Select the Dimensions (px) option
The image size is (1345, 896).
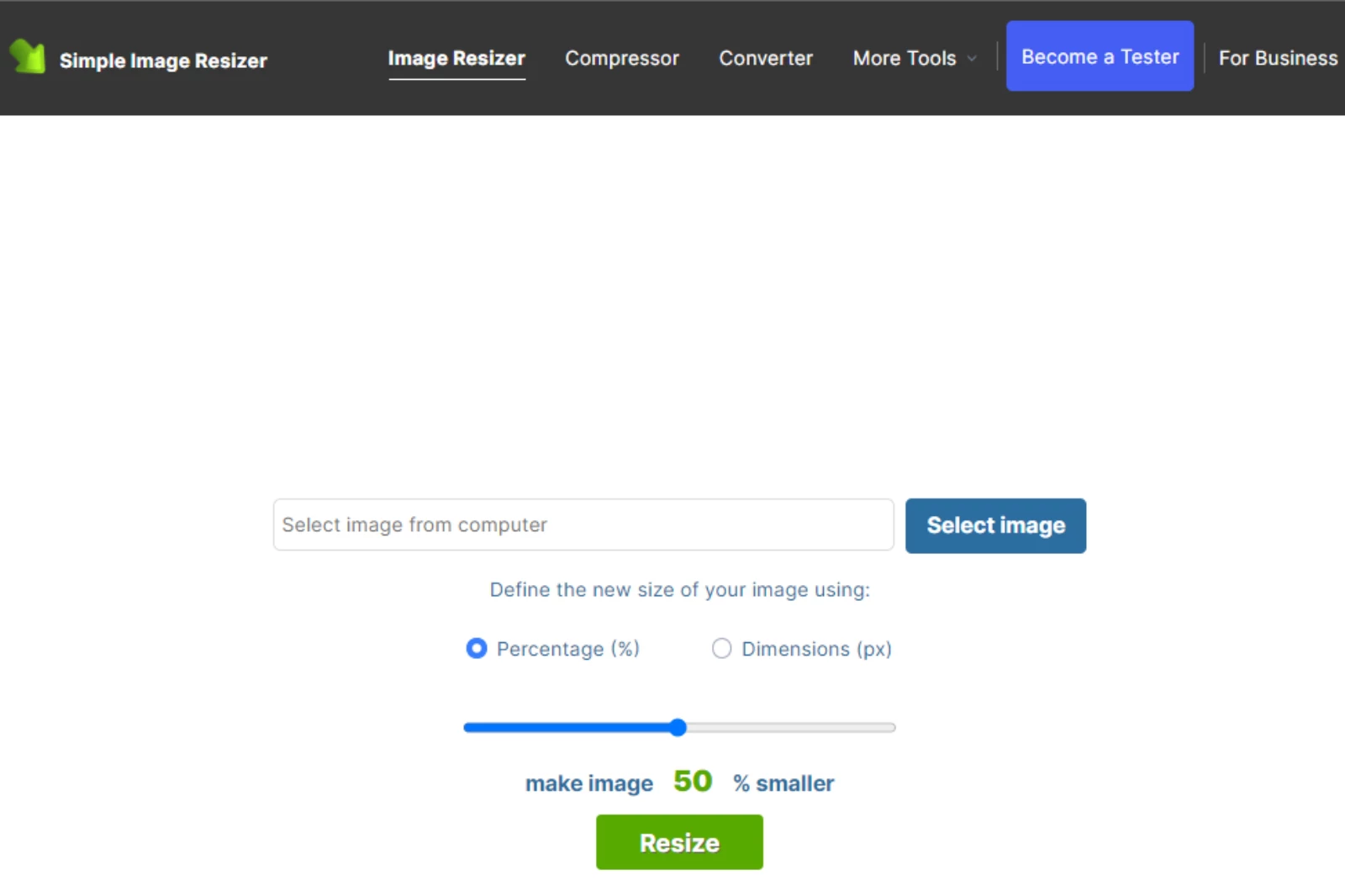pyautogui.click(x=721, y=648)
